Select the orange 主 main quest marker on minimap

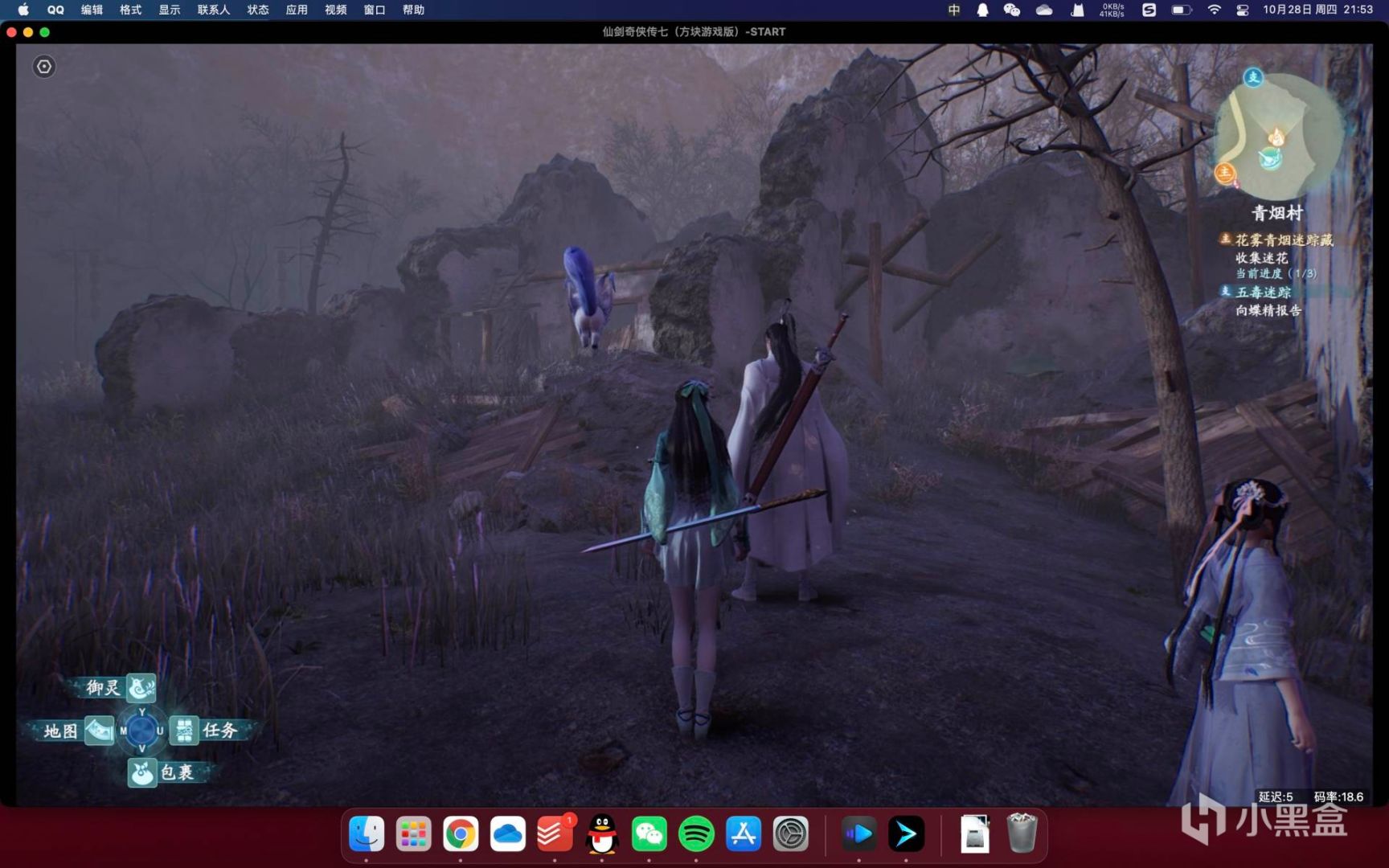(x=1224, y=172)
